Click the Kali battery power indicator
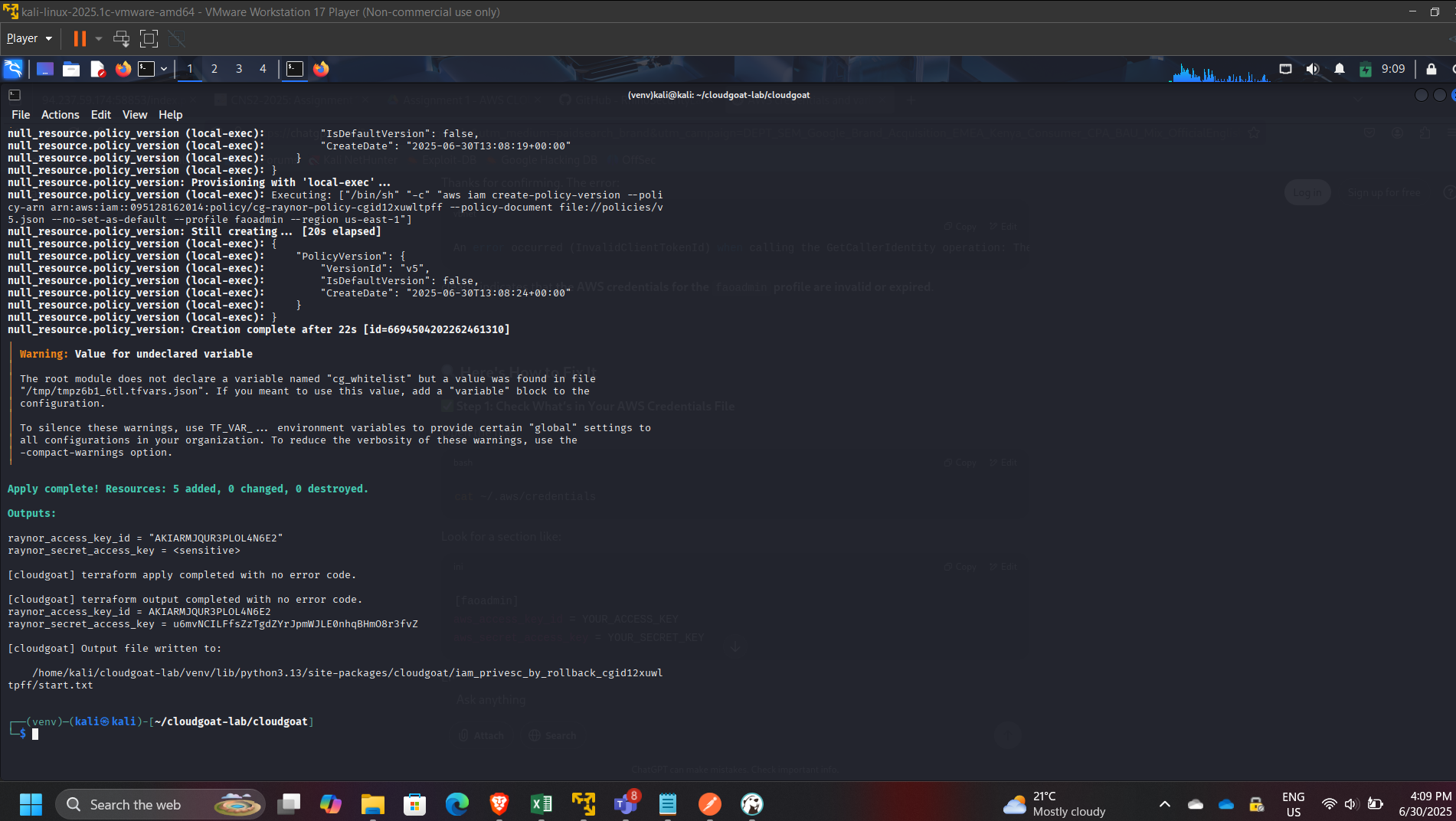The width and height of the screenshot is (1456, 821). click(x=1365, y=69)
